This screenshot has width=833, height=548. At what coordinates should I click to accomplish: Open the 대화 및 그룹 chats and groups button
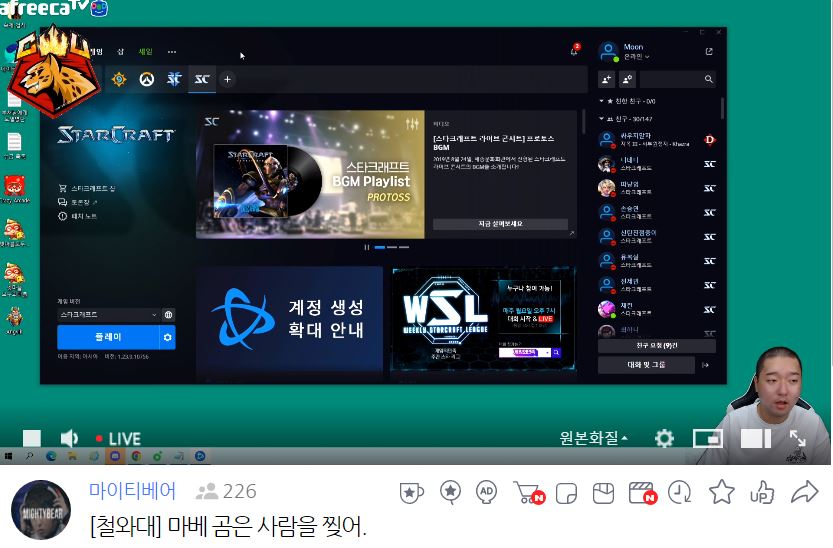pyautogui.click(x=646, y=365)
